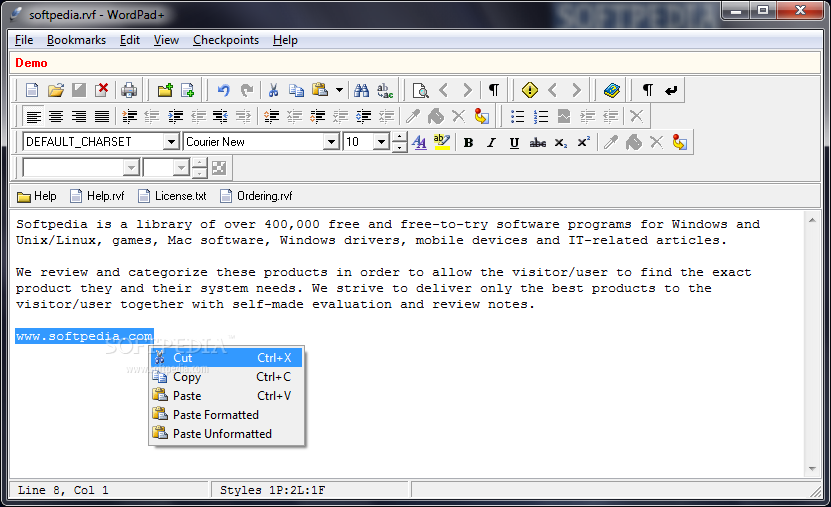Open the View menu
831x507 pixels.
coord(166,40)
